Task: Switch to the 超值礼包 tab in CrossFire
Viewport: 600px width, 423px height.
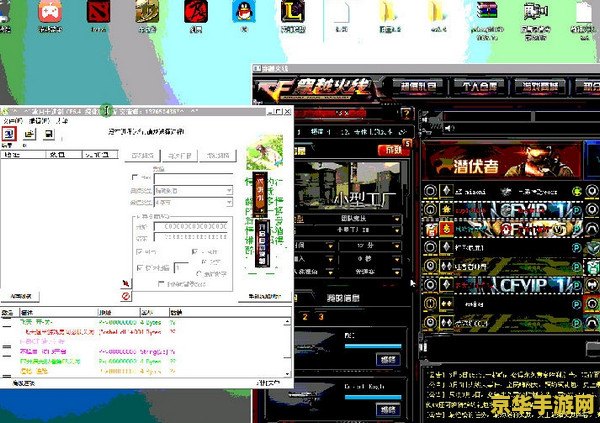Action: 418,86
